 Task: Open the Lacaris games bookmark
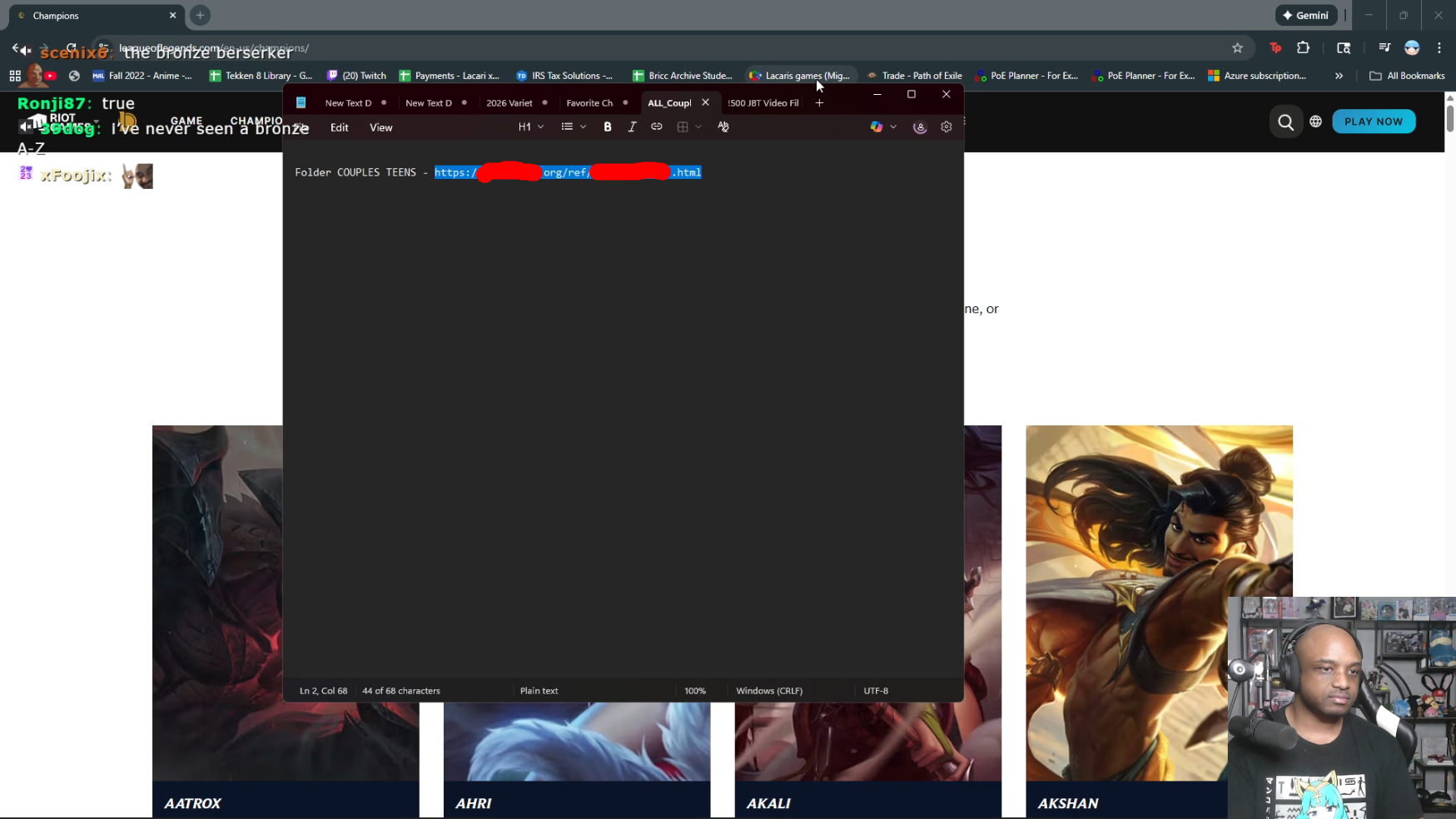click(800, 76)
